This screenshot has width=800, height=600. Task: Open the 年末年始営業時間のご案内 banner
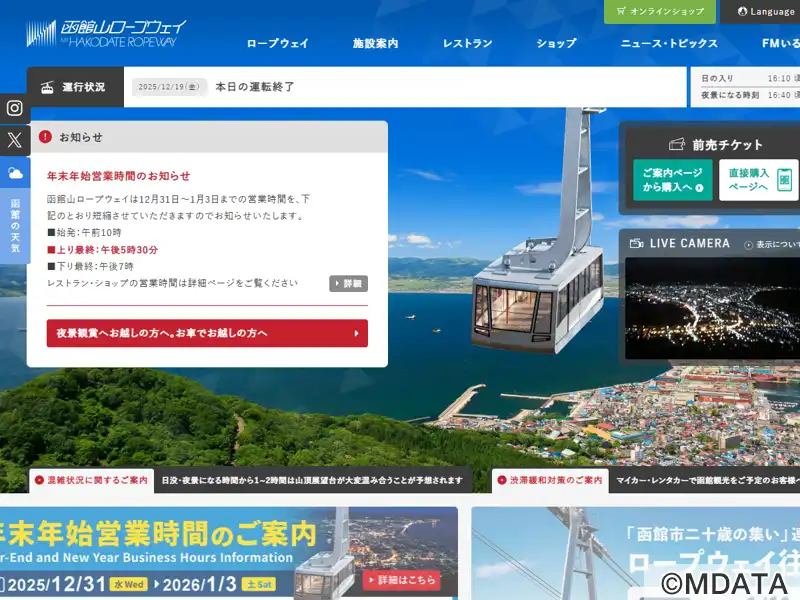tap(229, 553)
